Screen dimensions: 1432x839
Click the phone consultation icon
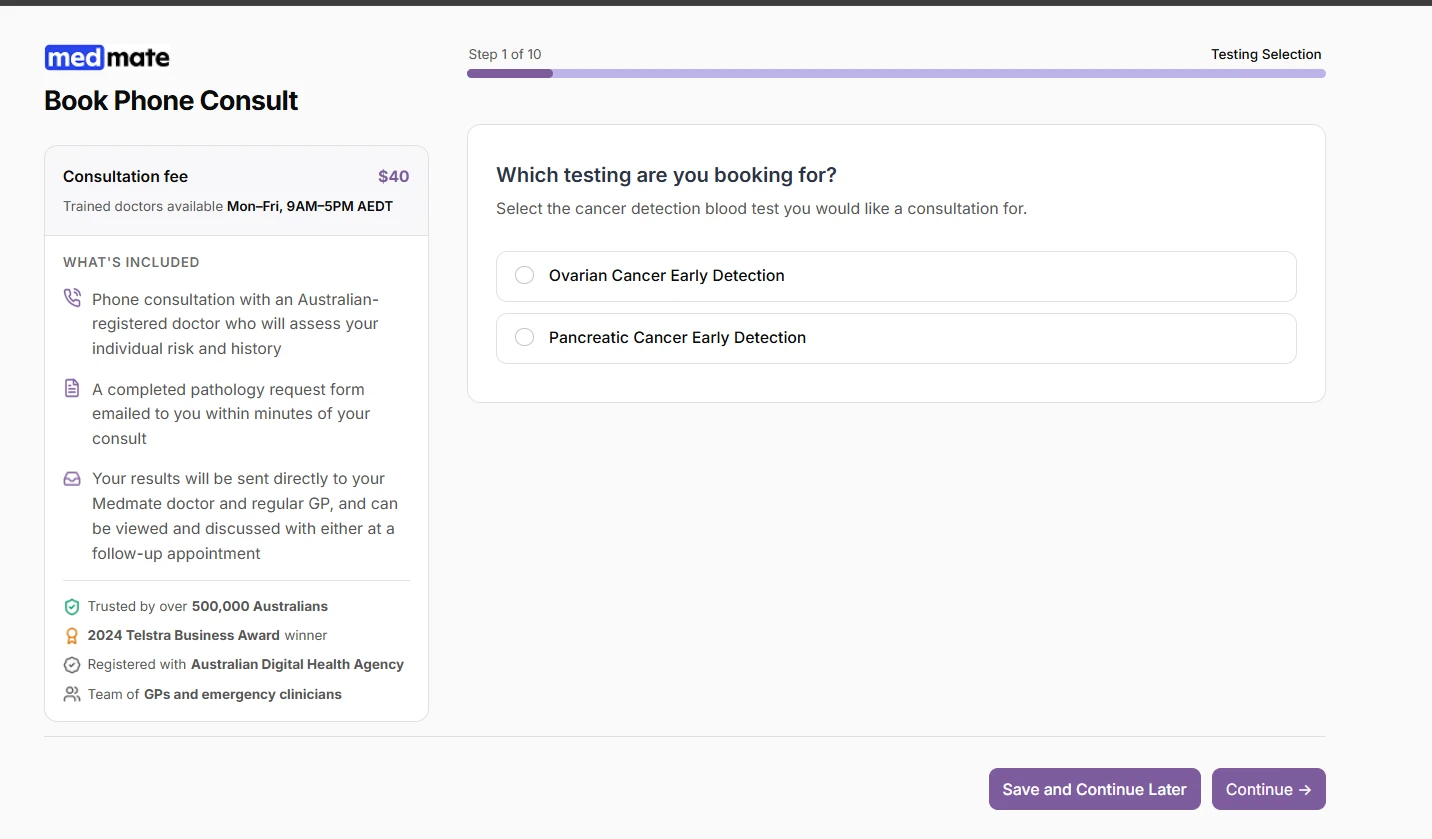[x=71, y=297]
